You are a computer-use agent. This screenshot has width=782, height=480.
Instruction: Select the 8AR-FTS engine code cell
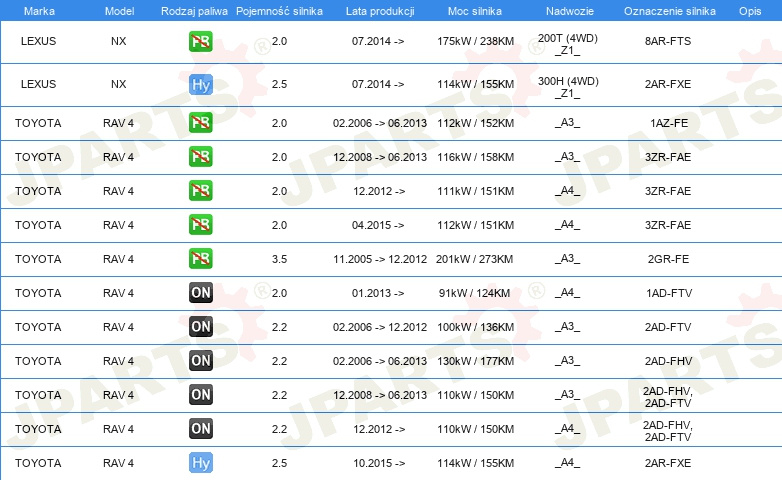point(668,41)
